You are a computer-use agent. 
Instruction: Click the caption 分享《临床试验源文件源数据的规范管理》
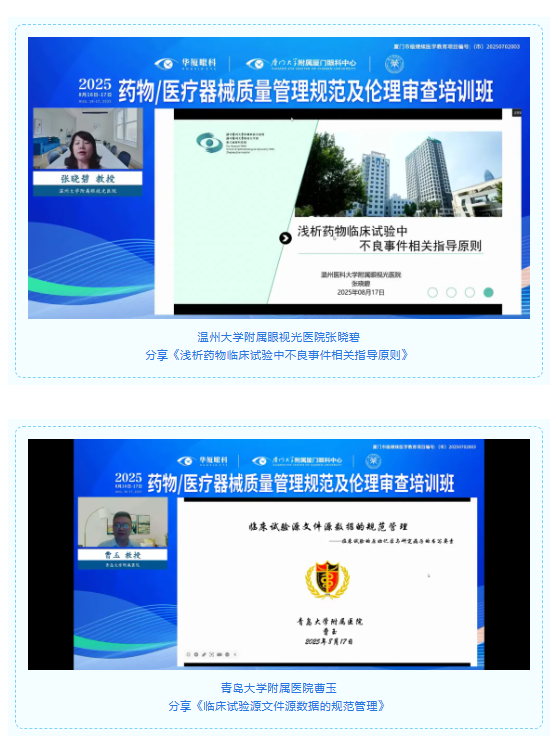coord(277,706)
